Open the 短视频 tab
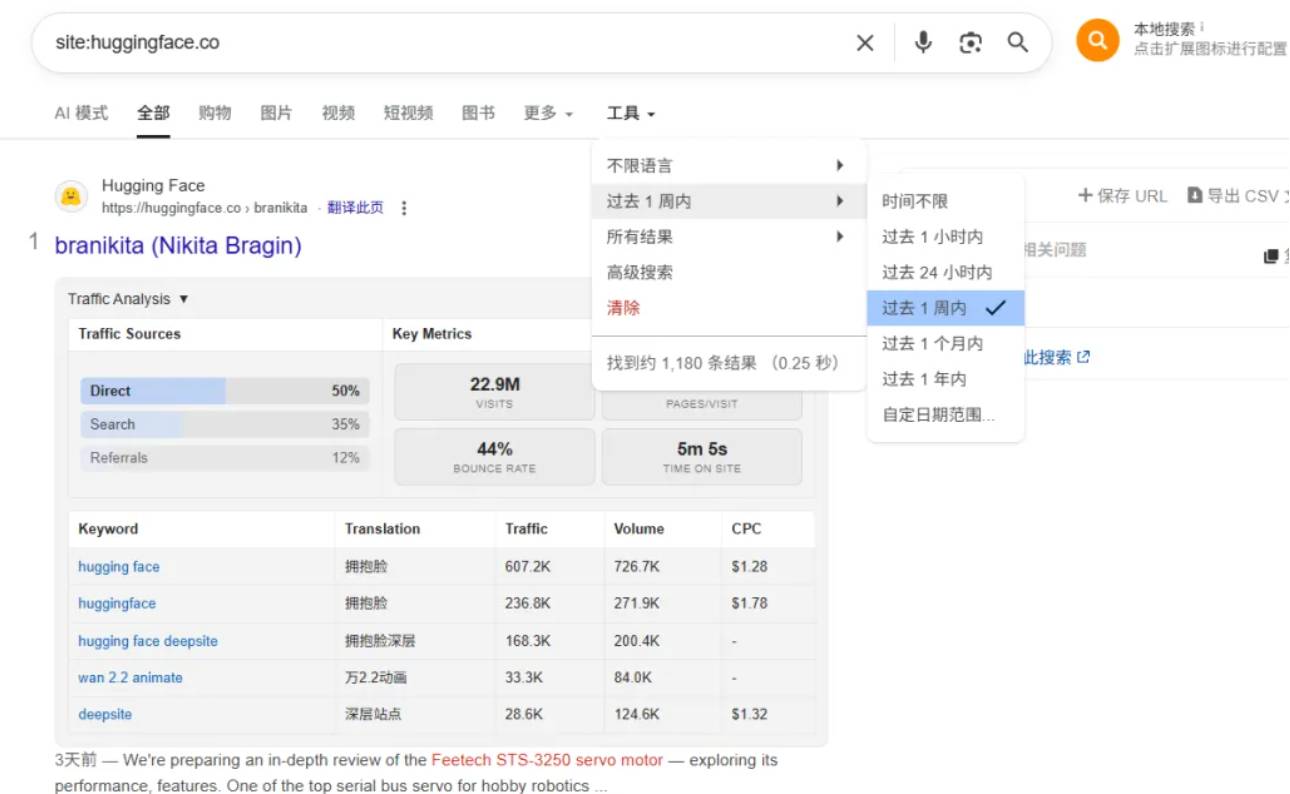1290x794 pixels. [408, 113]
